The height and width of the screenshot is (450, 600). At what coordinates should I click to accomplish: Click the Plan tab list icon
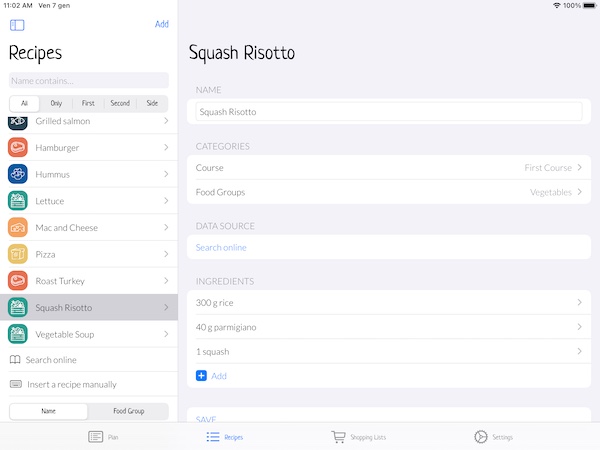[x=96, y=437]
